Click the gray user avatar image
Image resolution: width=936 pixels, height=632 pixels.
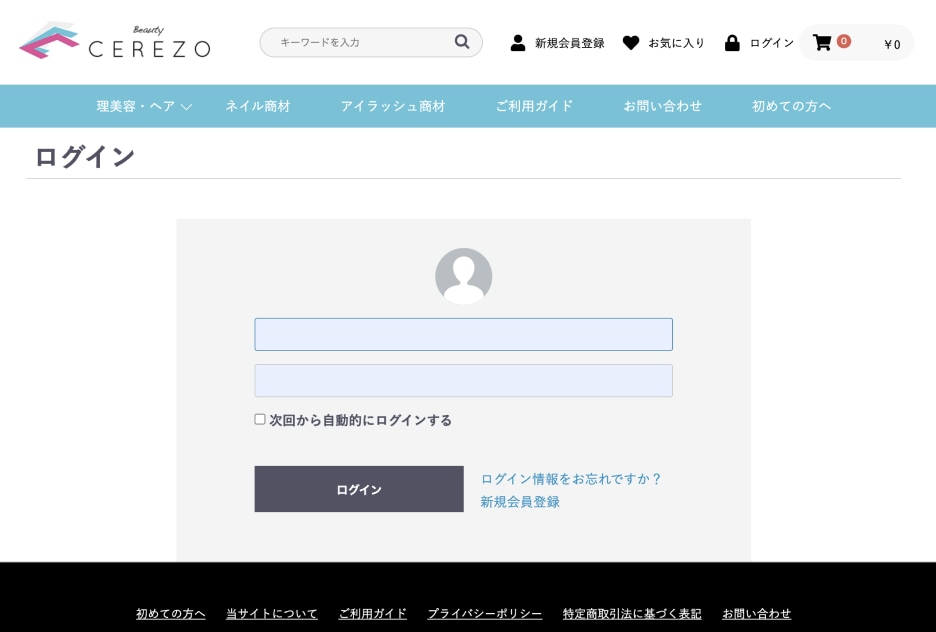[x=464, y=276]
